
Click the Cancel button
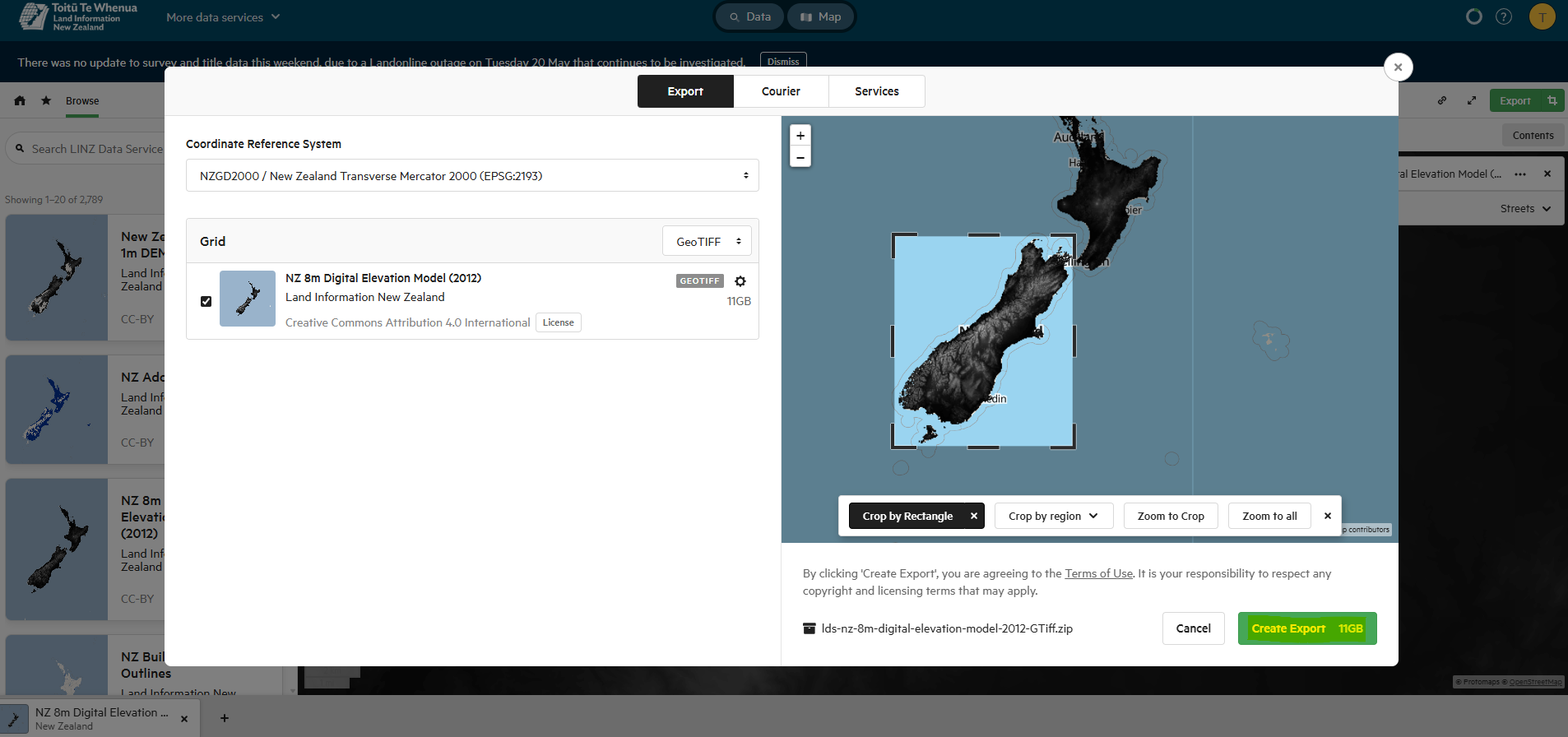1193,628
